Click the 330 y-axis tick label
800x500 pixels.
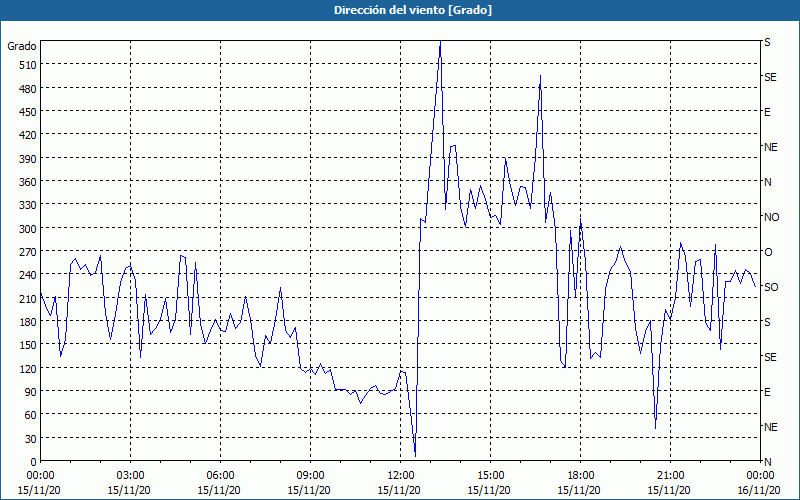(x=28, y=205)
